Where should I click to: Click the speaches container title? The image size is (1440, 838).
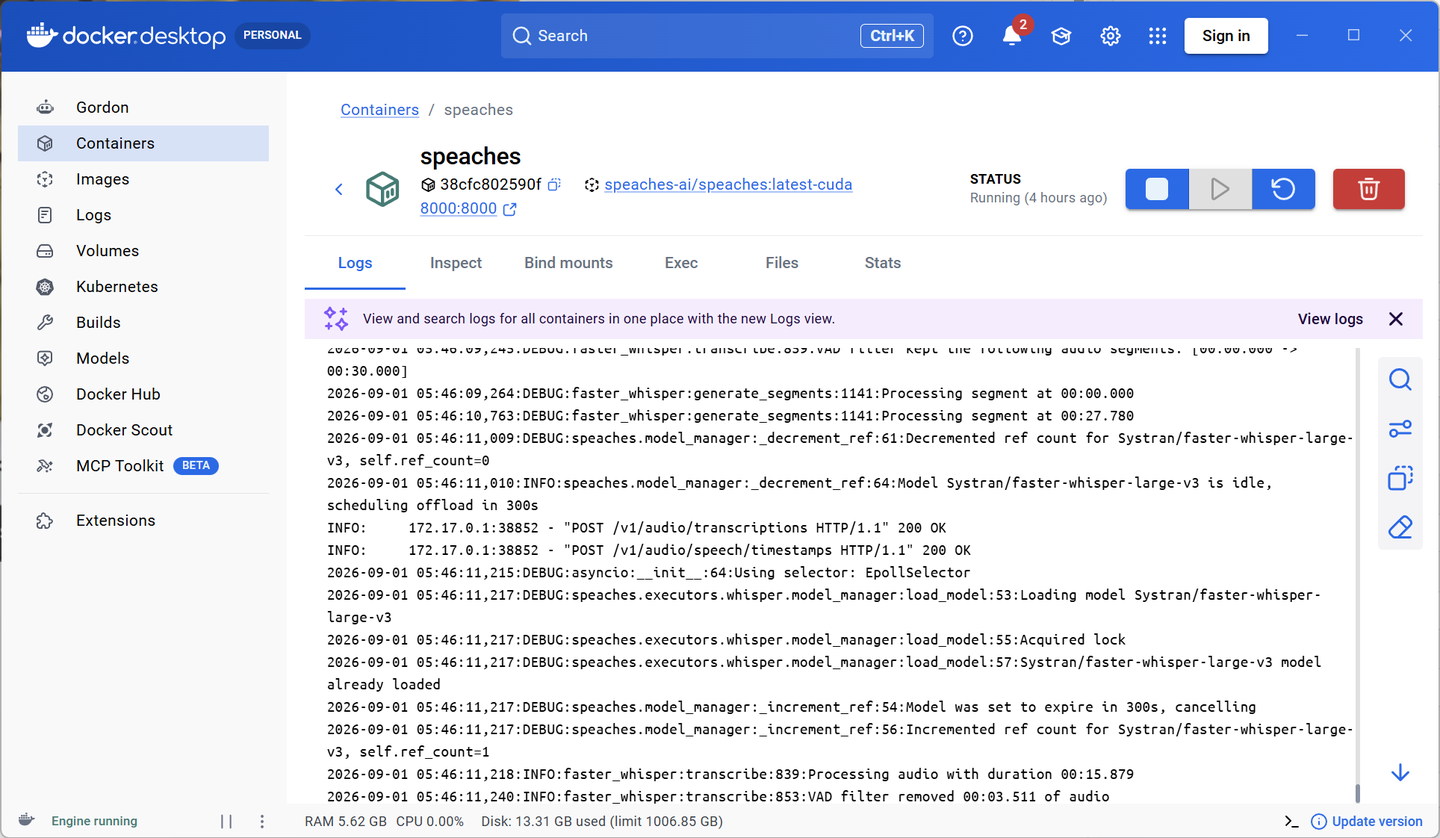(470, 157)
